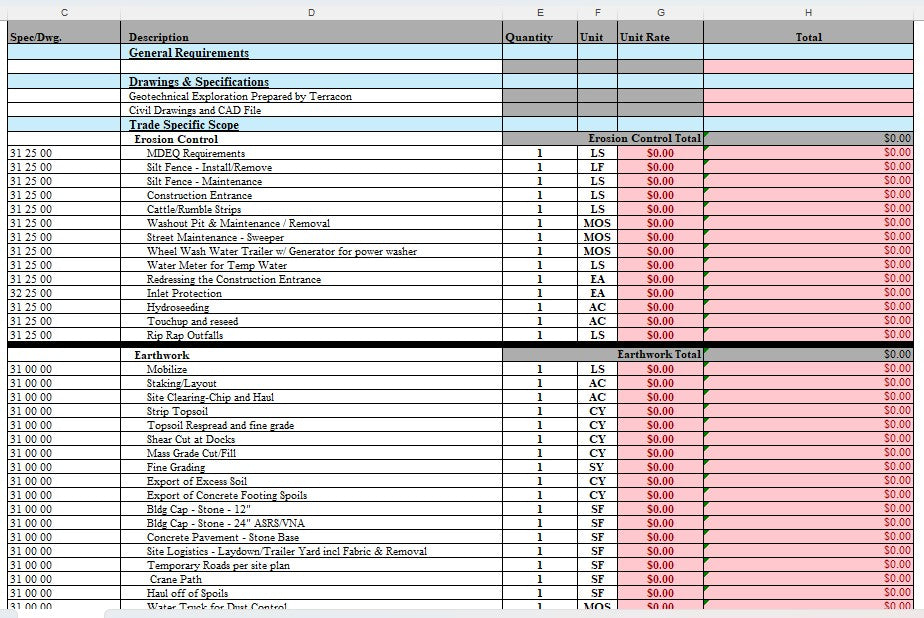Select the Spec/Dwg. heading cell
This screenshot has height=618, width=924.
35,37
